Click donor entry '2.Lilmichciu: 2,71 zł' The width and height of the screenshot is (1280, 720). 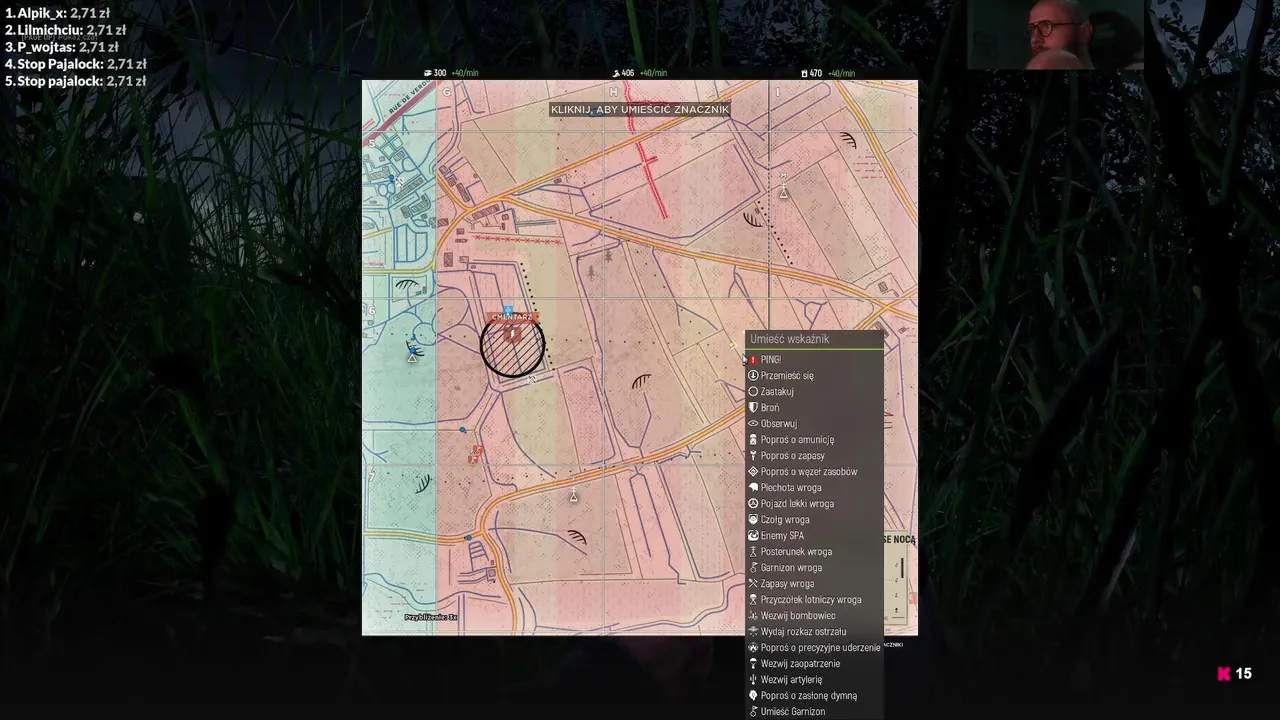[65, 30]
